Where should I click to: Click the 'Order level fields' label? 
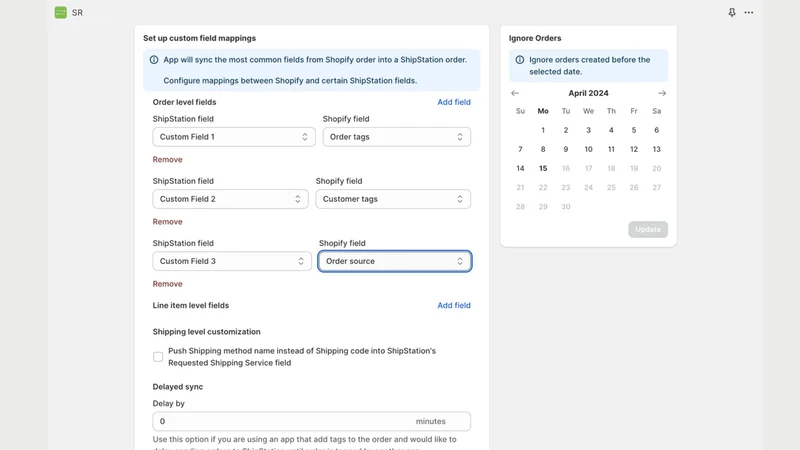(184, 102)
